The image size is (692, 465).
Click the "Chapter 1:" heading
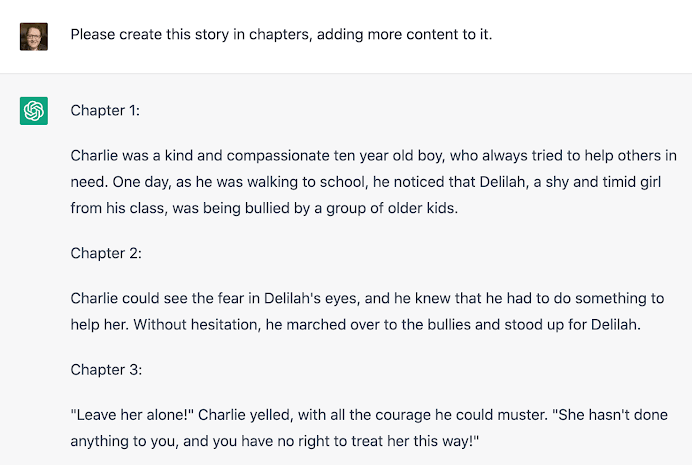click(x=105, y=110)
